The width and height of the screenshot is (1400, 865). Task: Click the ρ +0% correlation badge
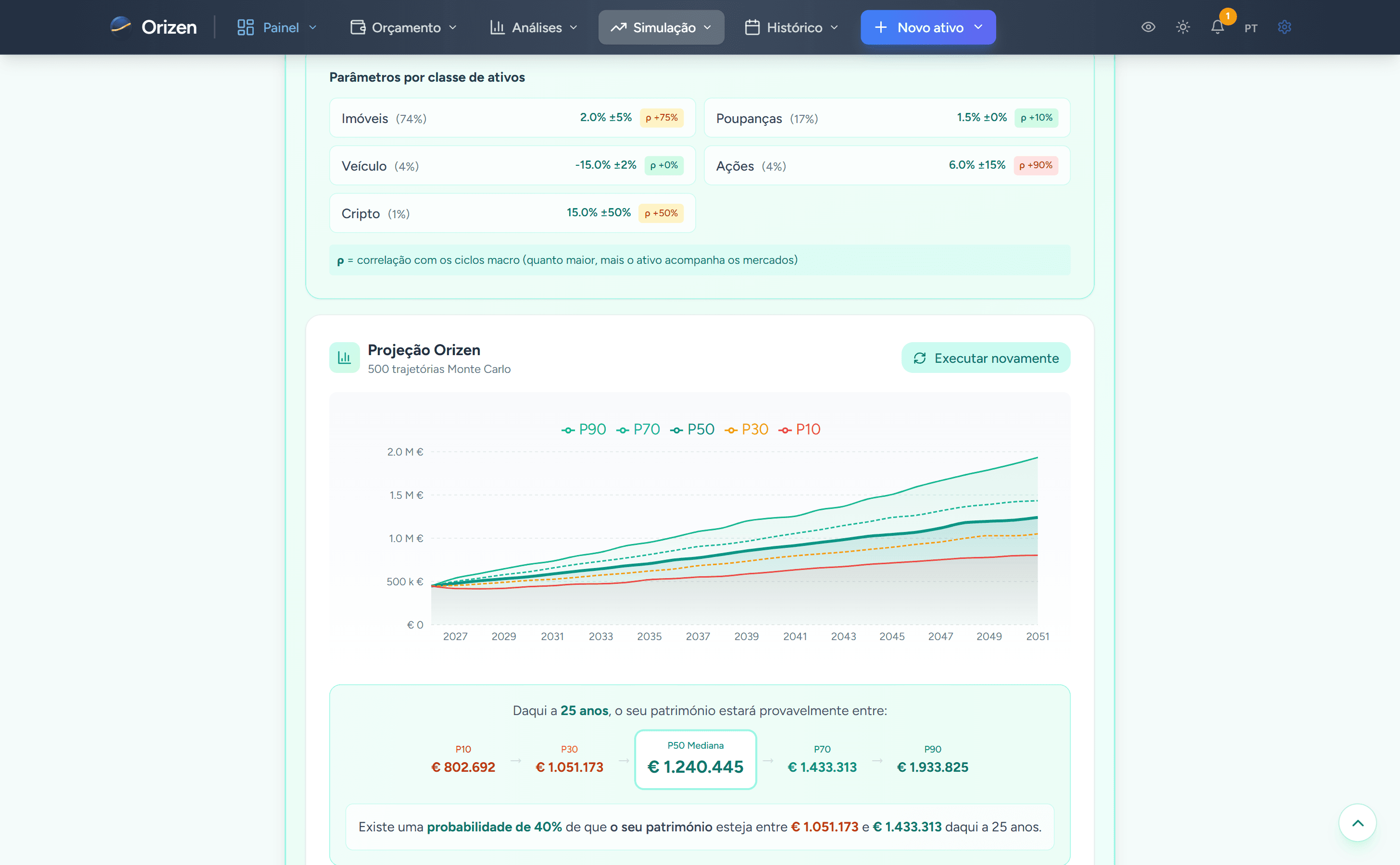tap(664, 165)
